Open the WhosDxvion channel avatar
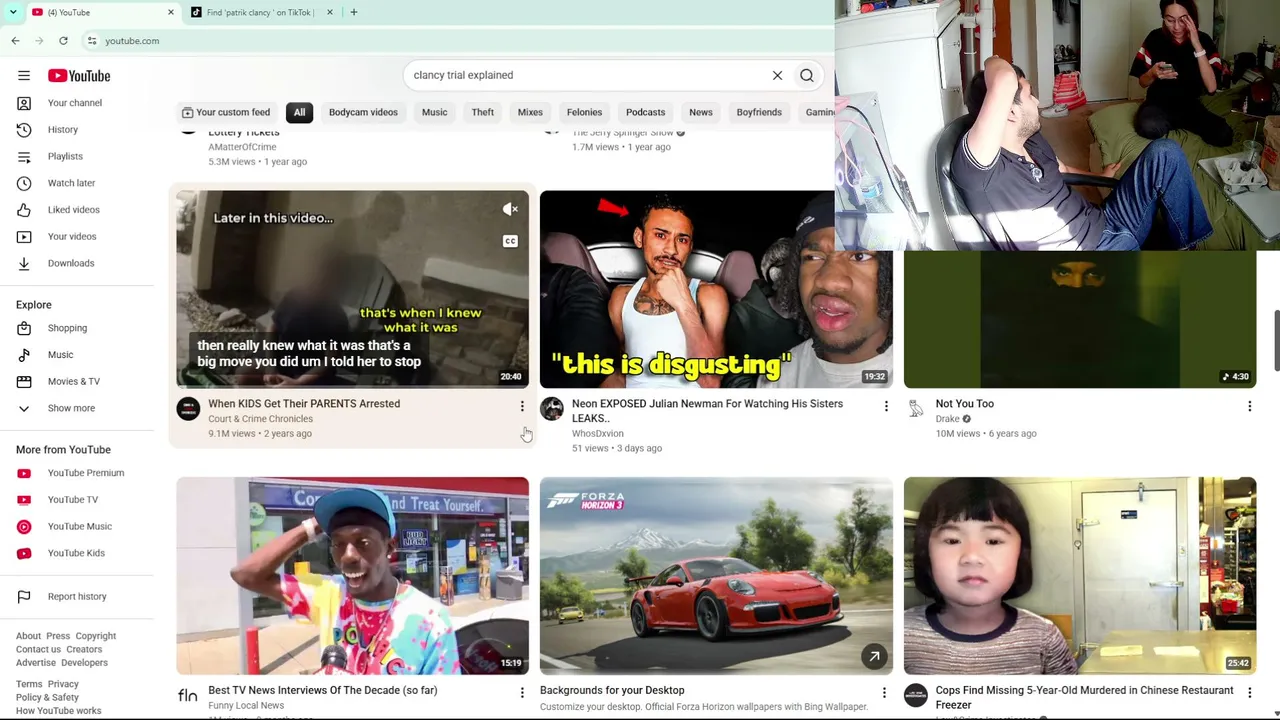 coord(552,408)
